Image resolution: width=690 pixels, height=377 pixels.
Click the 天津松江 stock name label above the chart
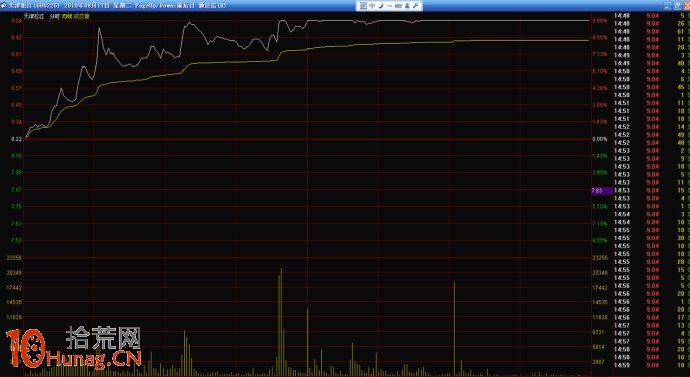pos(34,16)
